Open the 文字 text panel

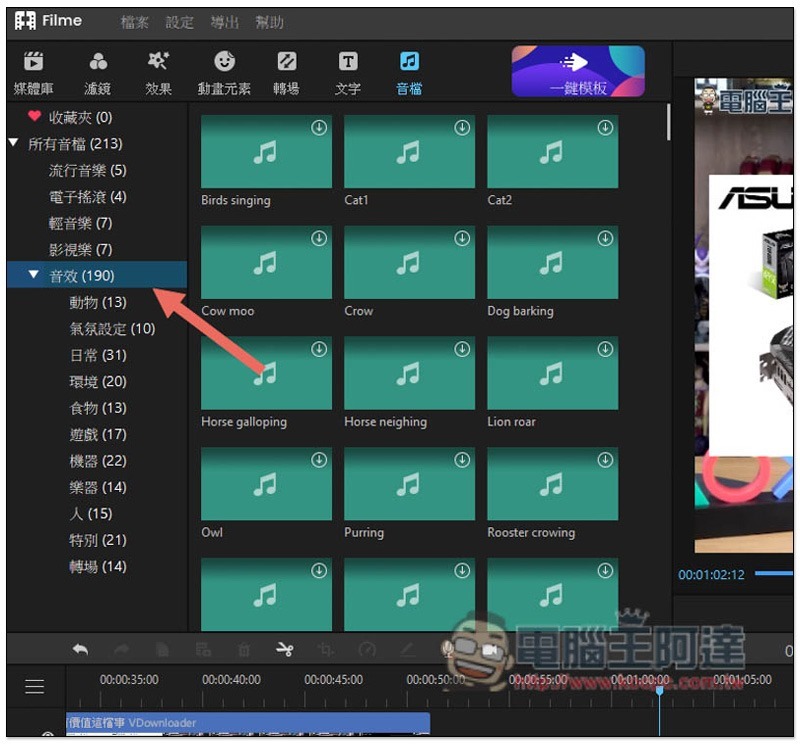tap(348, 72)
